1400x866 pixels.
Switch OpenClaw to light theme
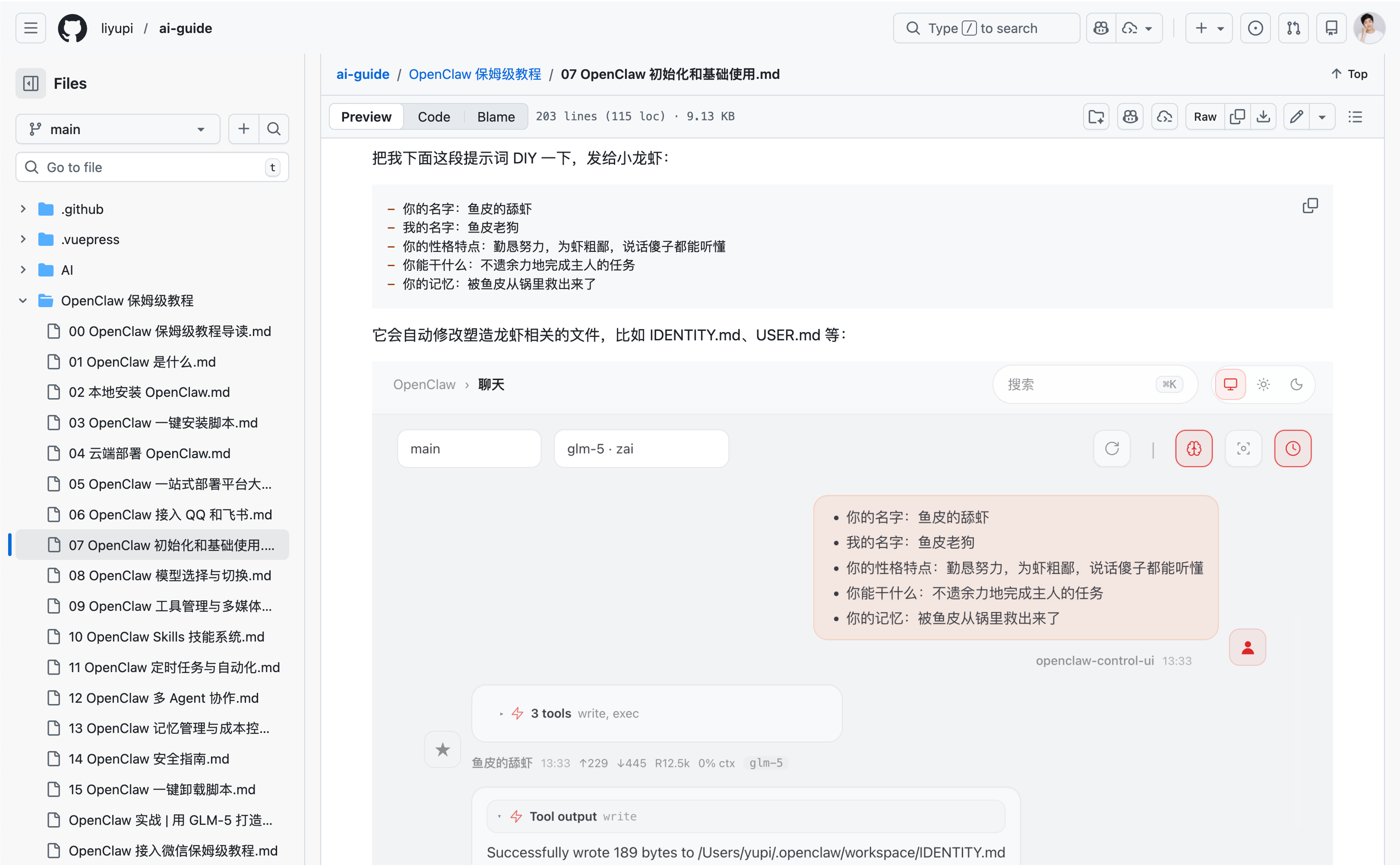pos(1264,384)
